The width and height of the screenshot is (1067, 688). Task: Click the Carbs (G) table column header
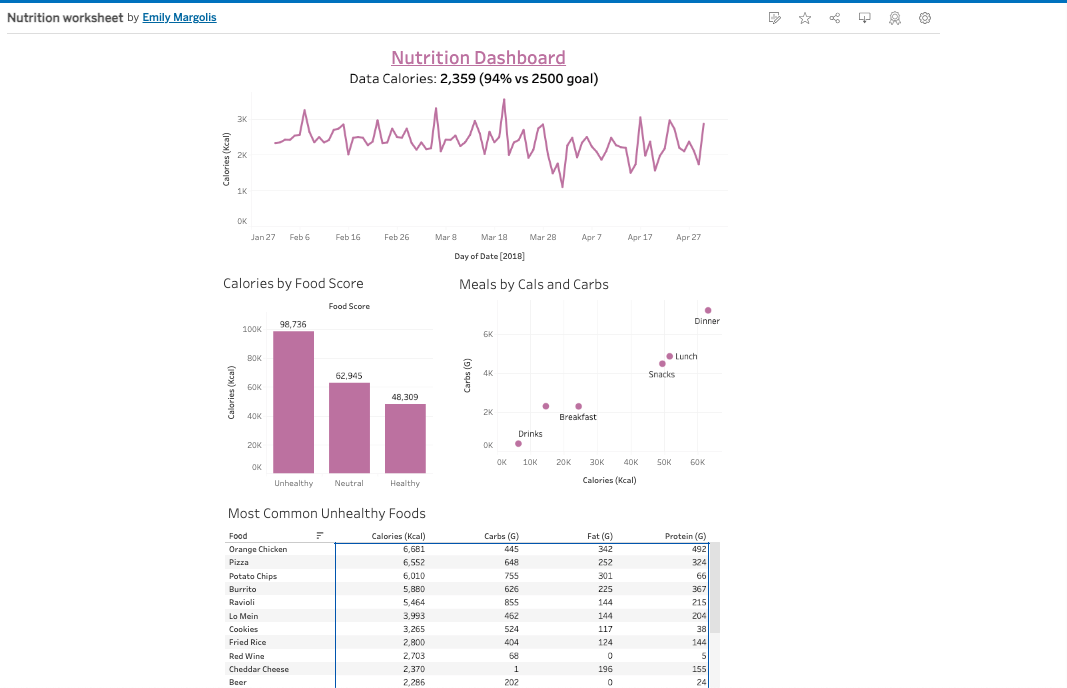pos(501,536)
